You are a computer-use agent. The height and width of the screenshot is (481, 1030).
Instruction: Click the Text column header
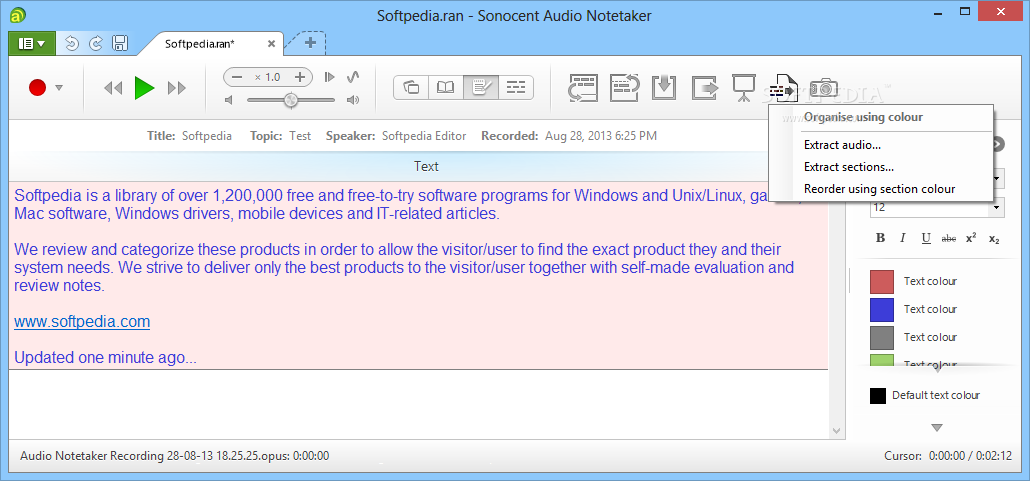426,166
